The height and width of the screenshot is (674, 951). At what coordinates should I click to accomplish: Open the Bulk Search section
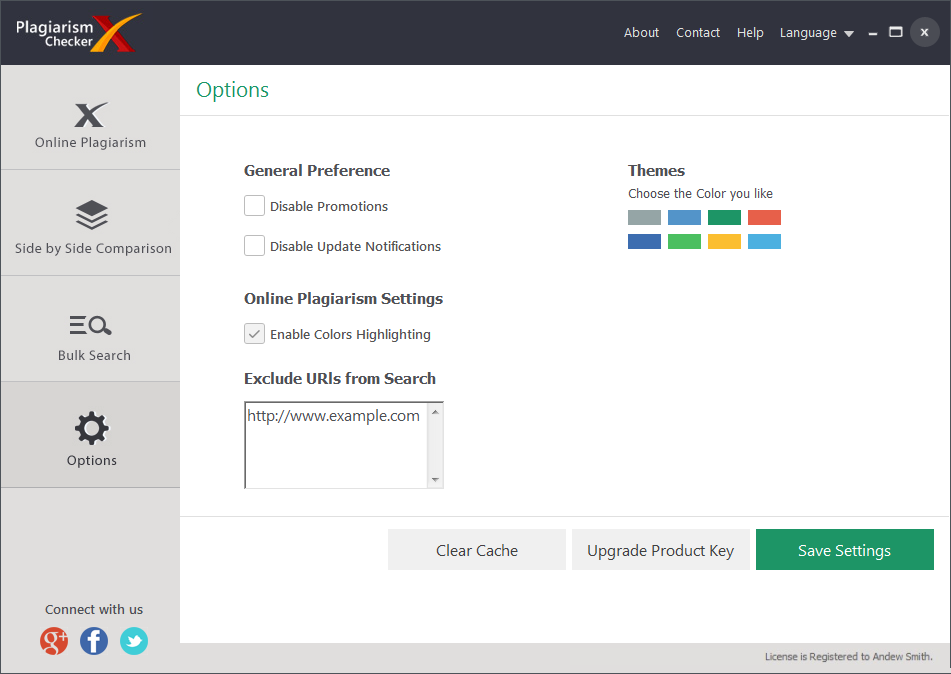(x=90, y=329)
